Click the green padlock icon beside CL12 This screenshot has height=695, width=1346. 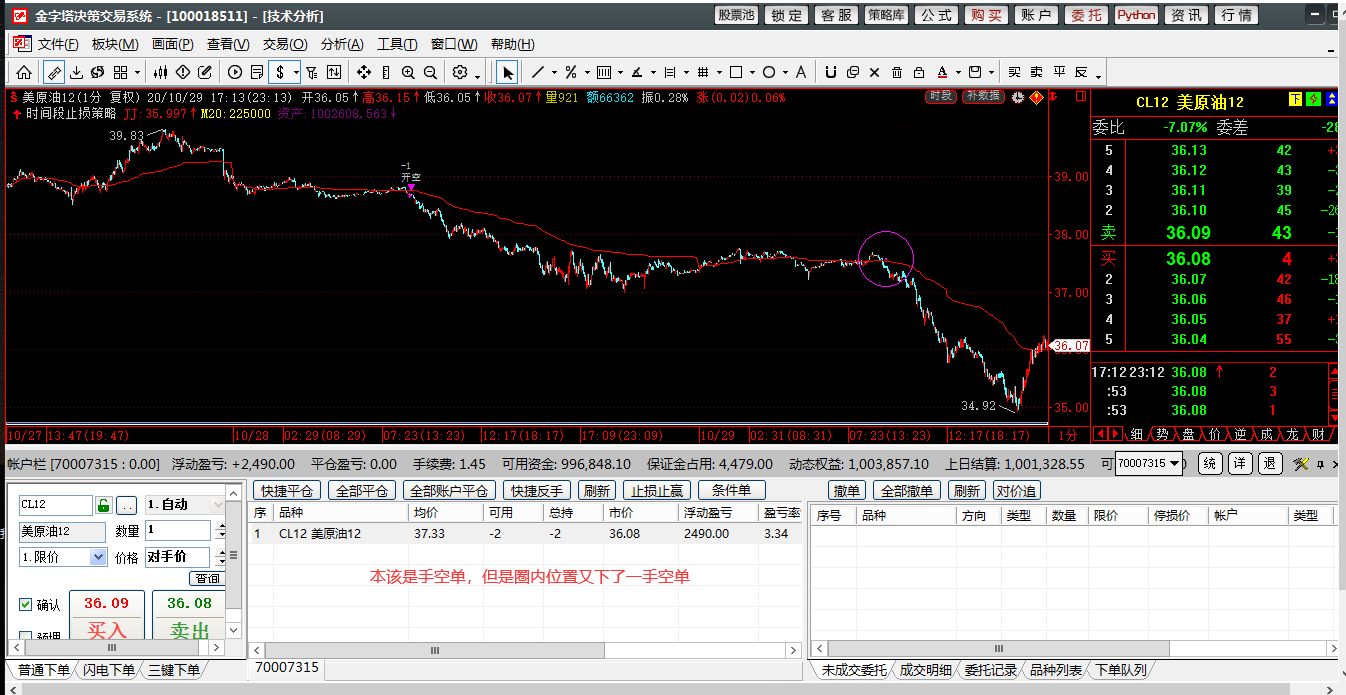[x=104, y=505]
